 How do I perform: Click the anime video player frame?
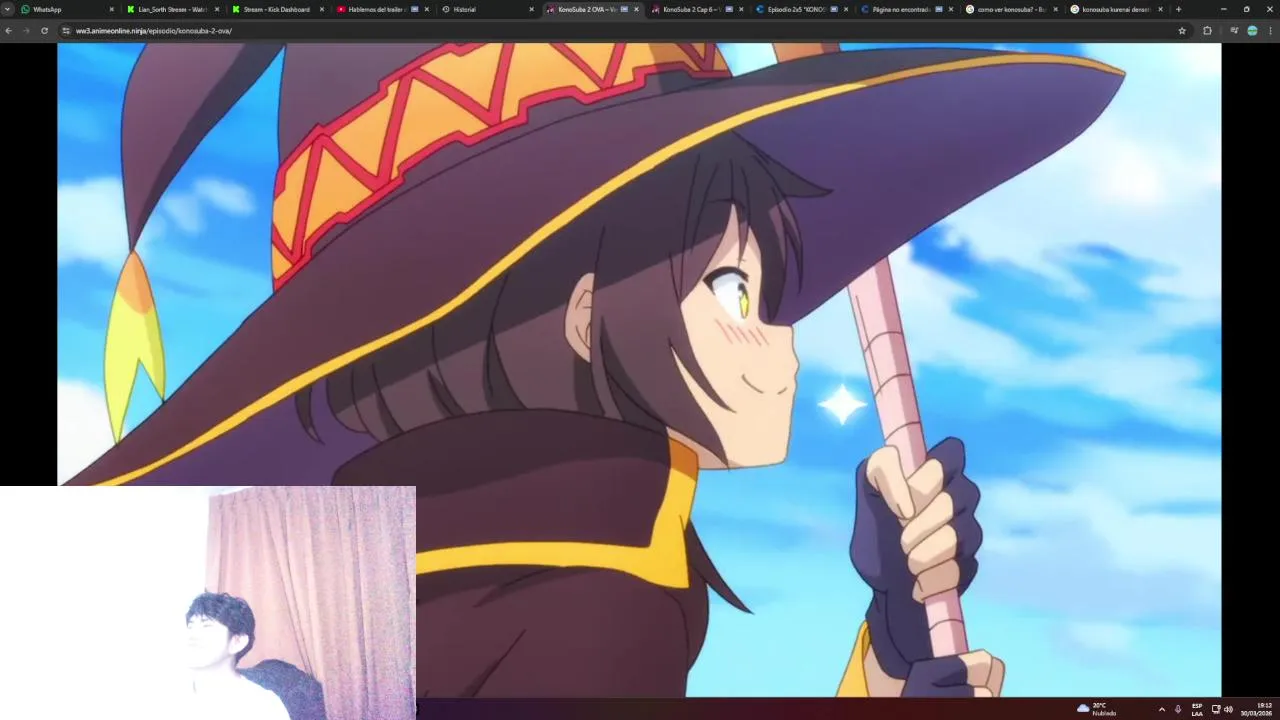tap(639, 370)
